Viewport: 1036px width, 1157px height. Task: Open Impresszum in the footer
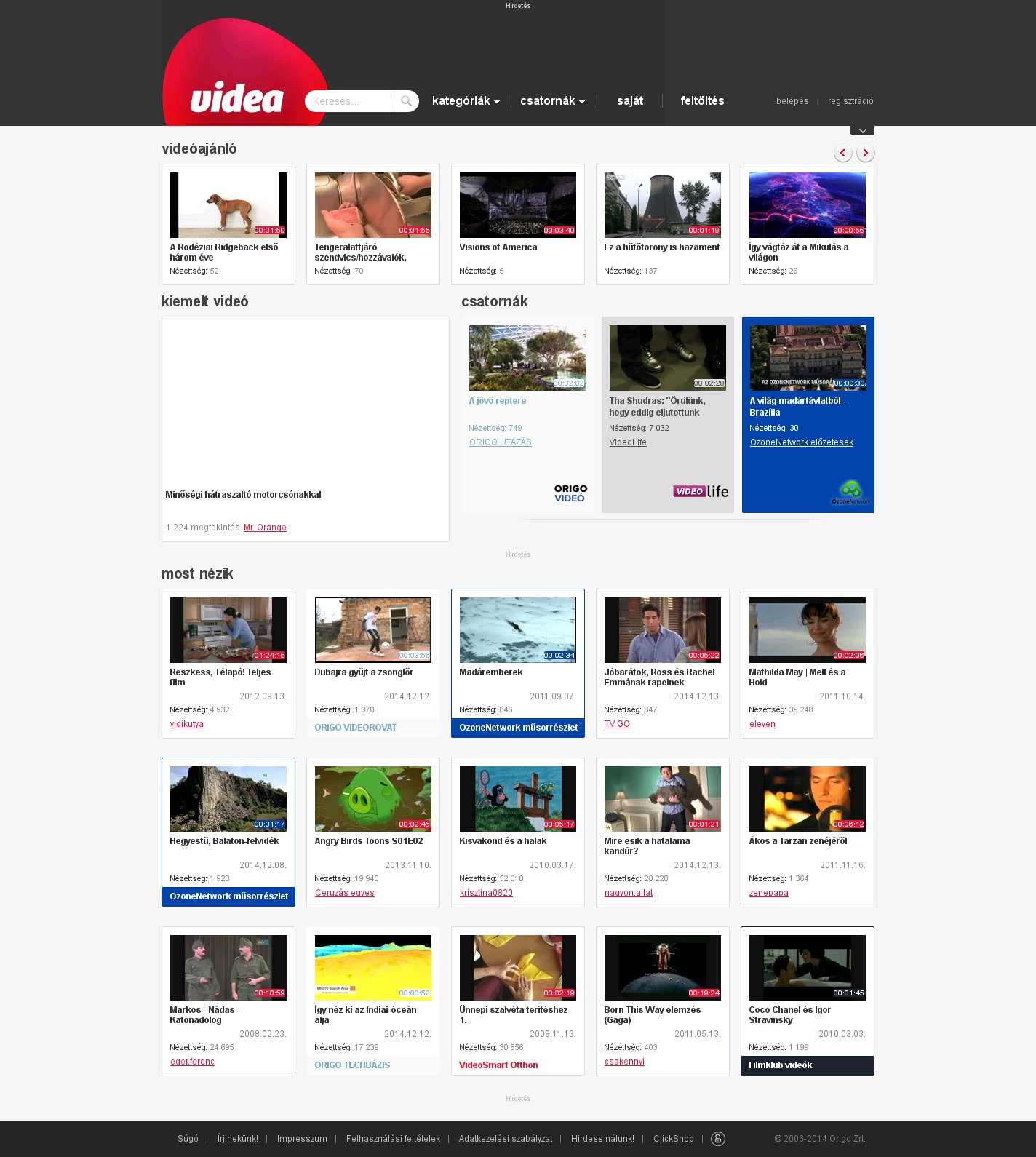point(302,1139)
